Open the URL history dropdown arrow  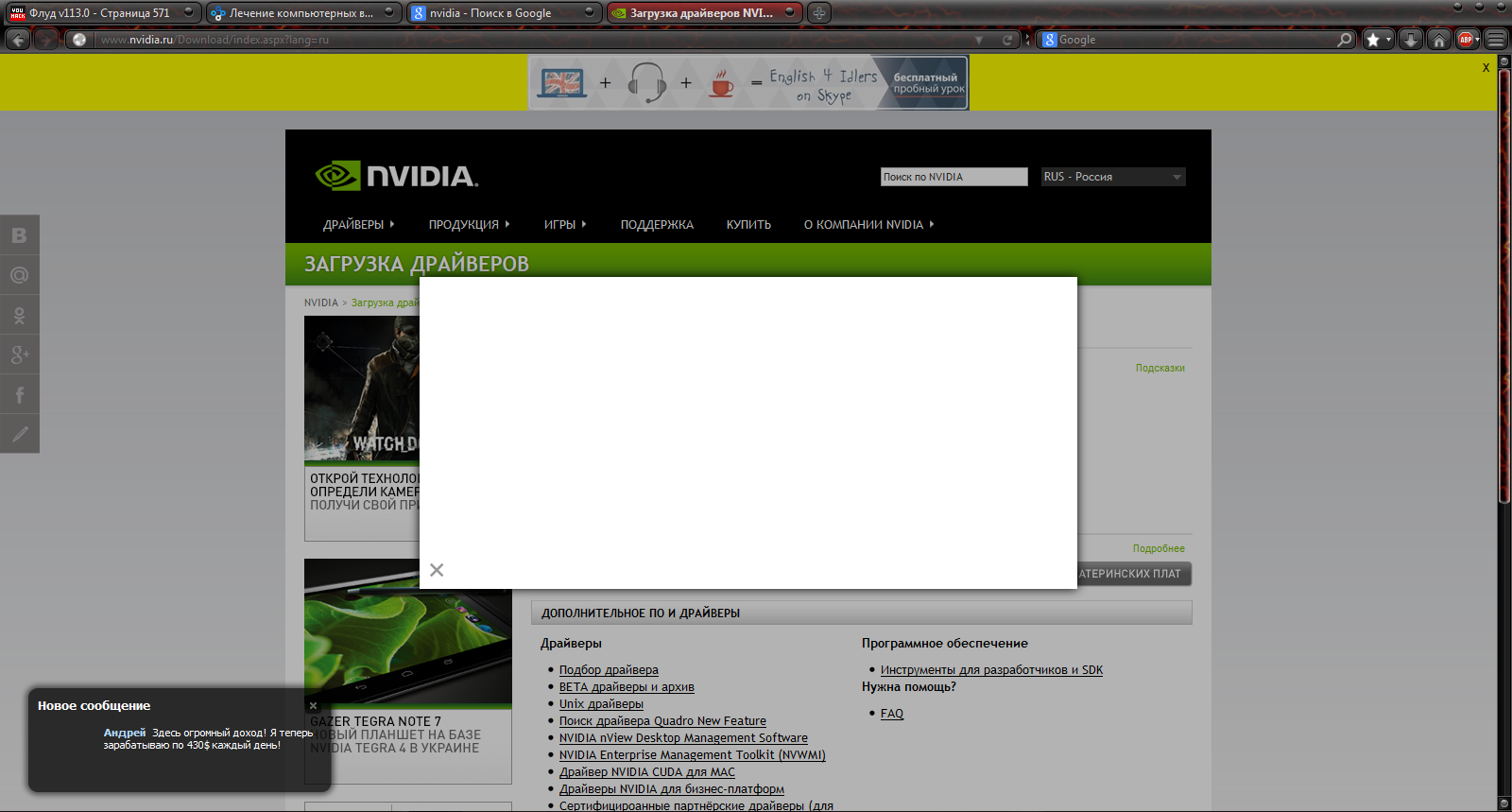[979, 40]
